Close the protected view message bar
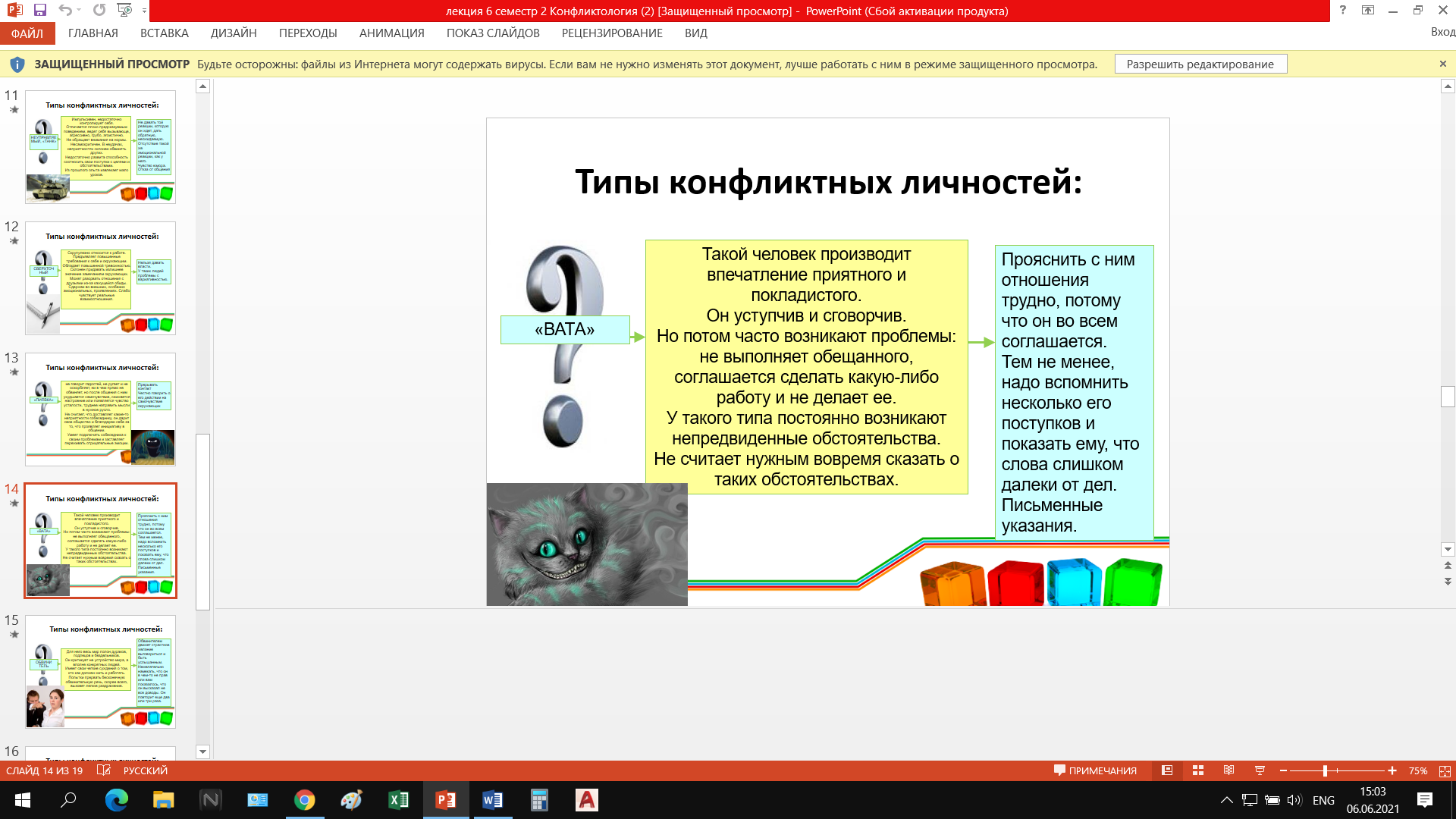 point(1443,64)
